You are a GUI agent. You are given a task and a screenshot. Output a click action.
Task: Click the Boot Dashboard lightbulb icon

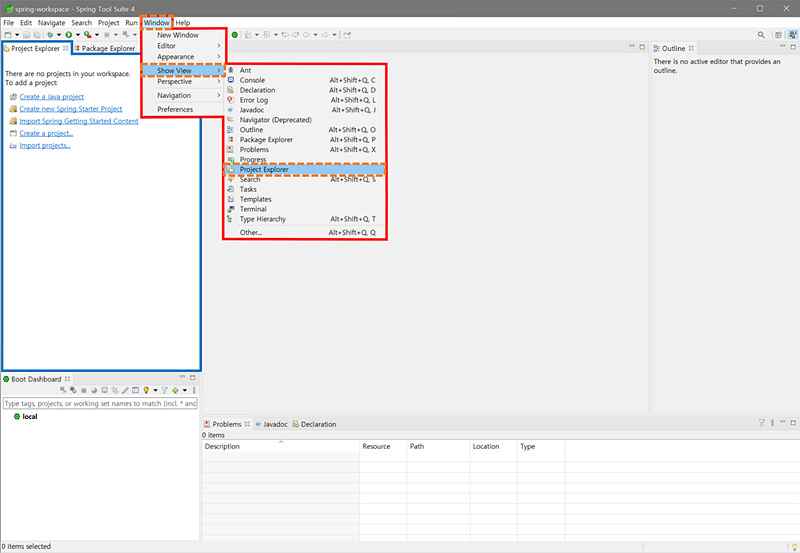146,390
